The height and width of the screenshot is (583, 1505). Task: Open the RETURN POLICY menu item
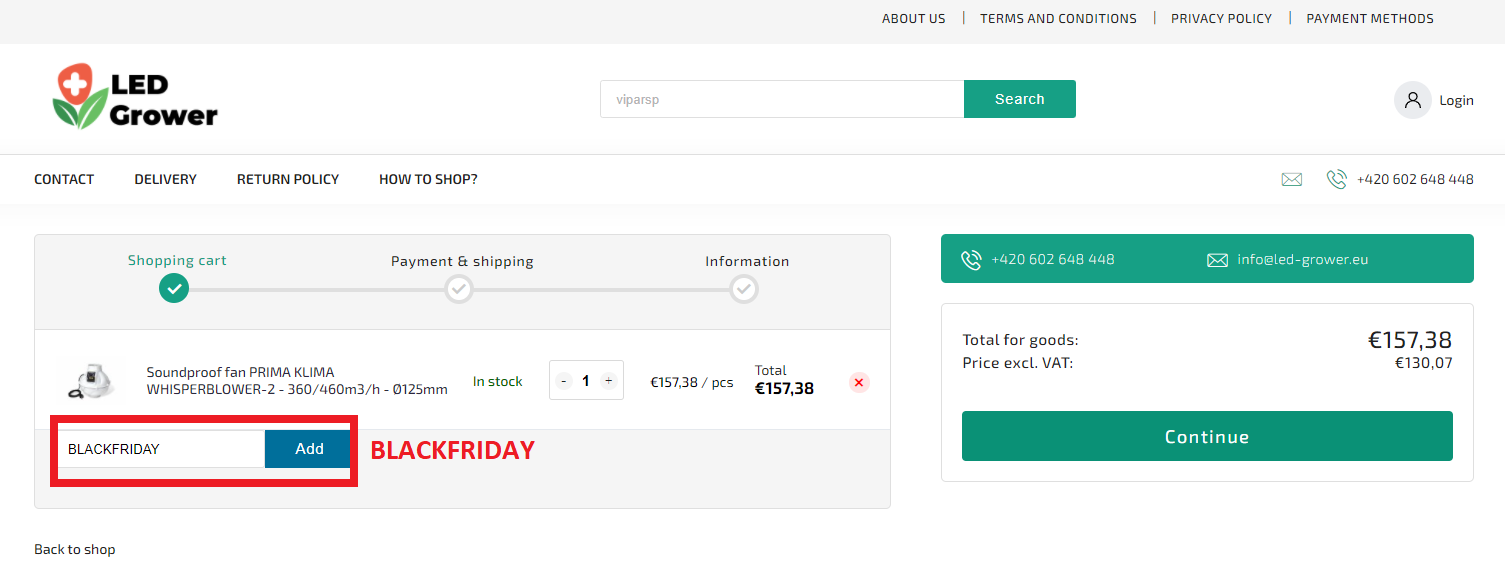[288, 180]
